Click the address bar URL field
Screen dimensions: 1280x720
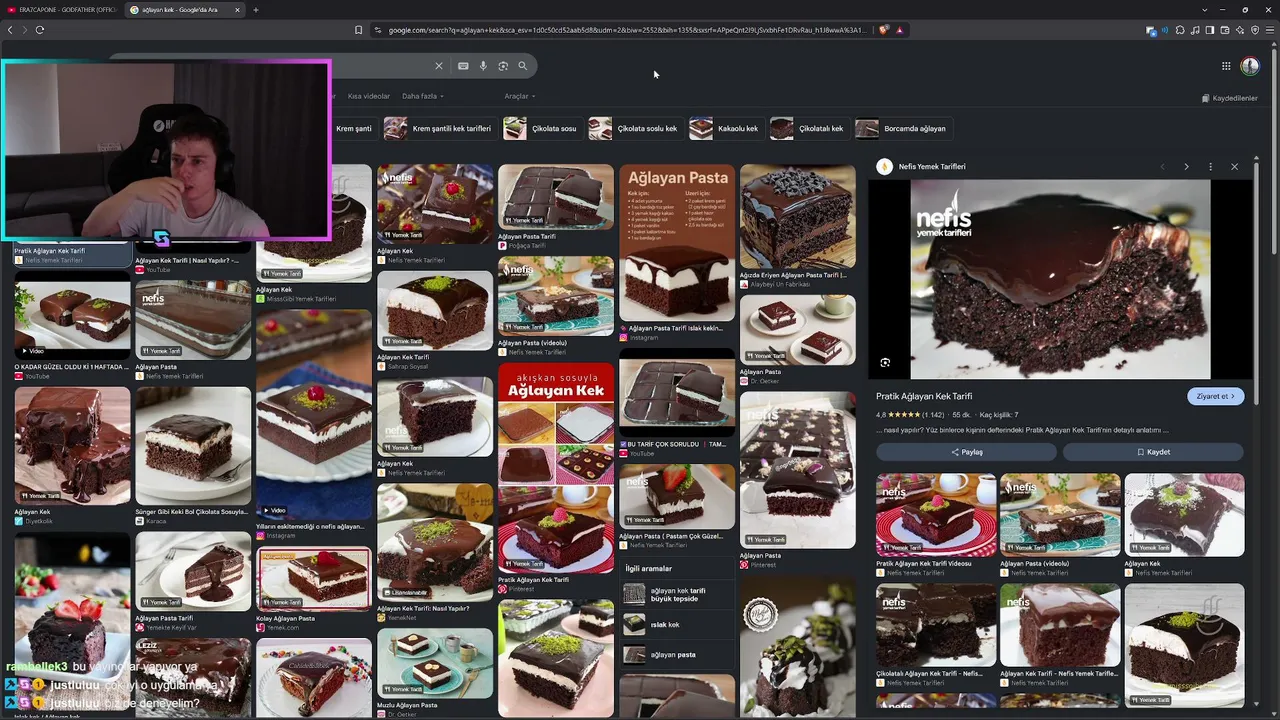point(627,30)
